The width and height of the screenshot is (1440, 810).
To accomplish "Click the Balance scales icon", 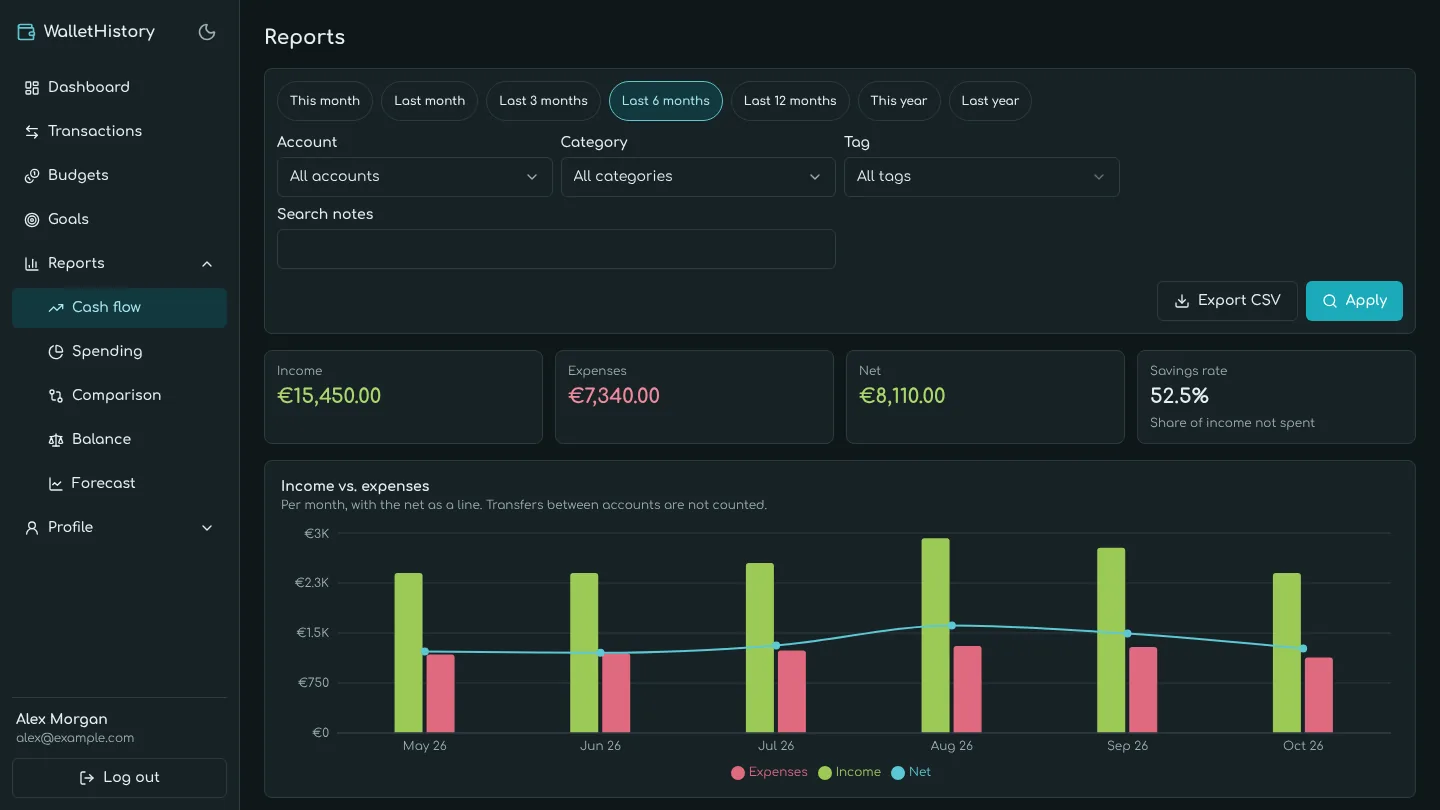I will 56,440.
